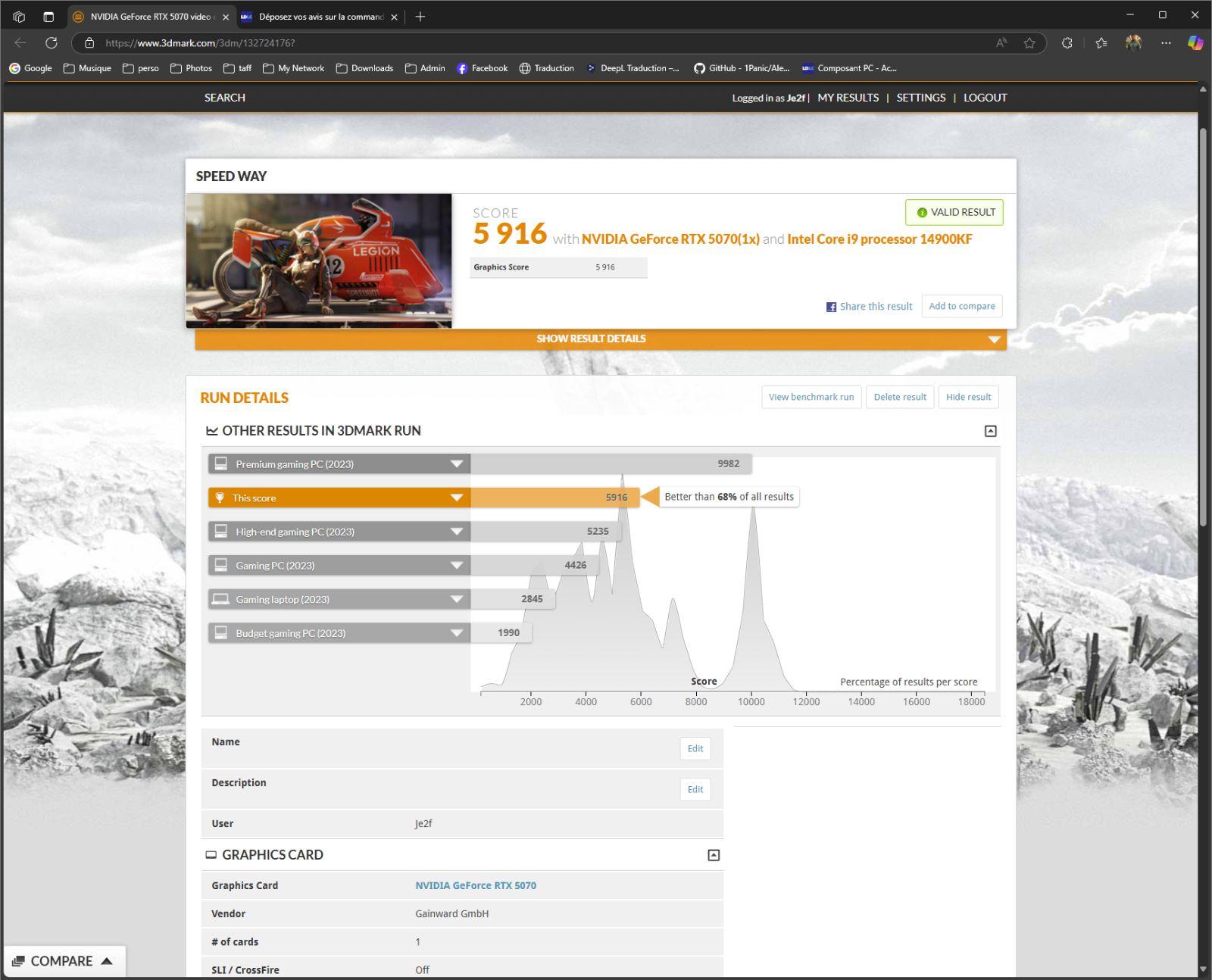This screenshot has height=980, width=1212.
Task: Toggle the Compare panel at bottom left
Action: point(64,961)
